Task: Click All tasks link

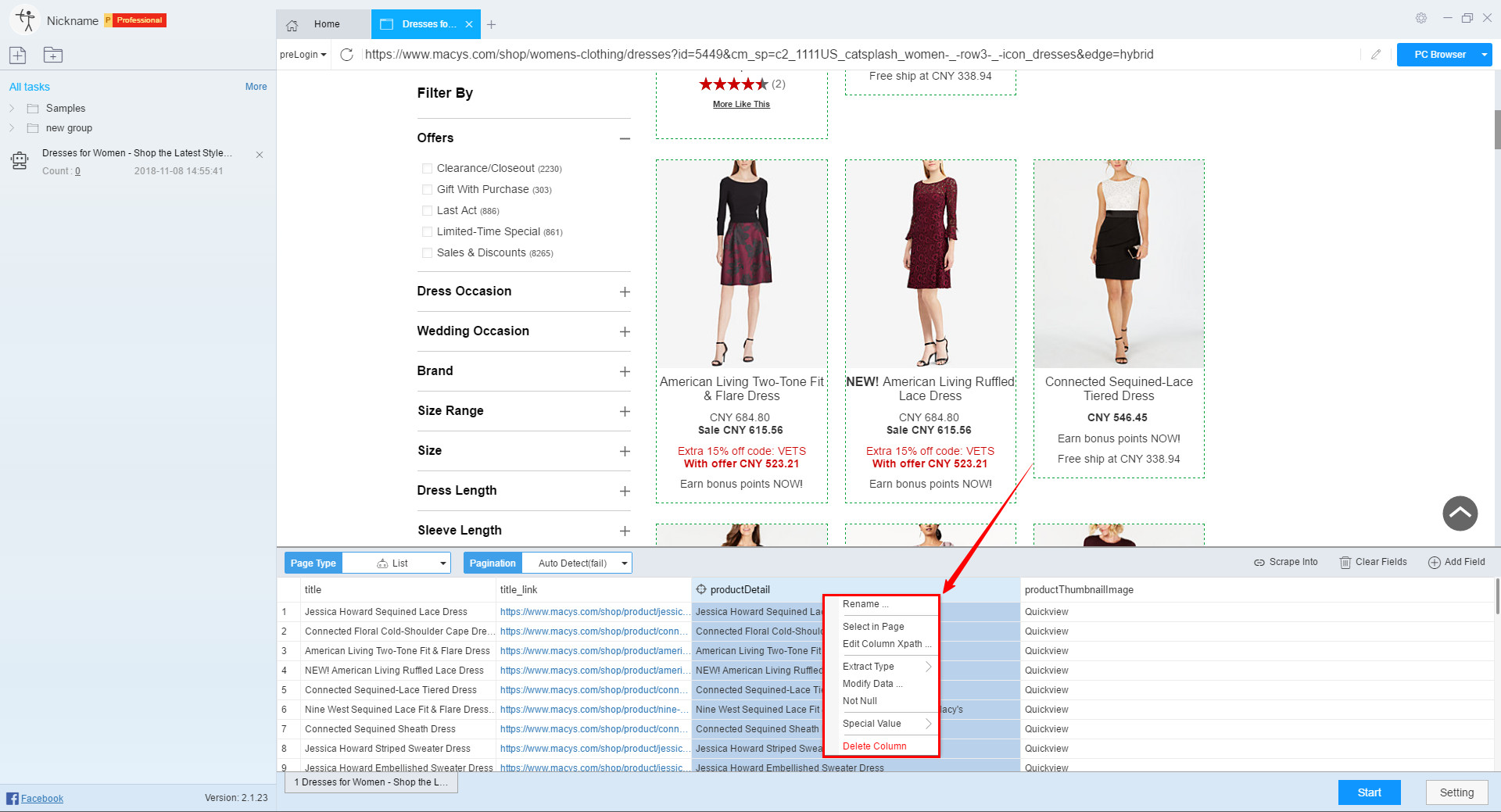Action: [x=30, y=87]
